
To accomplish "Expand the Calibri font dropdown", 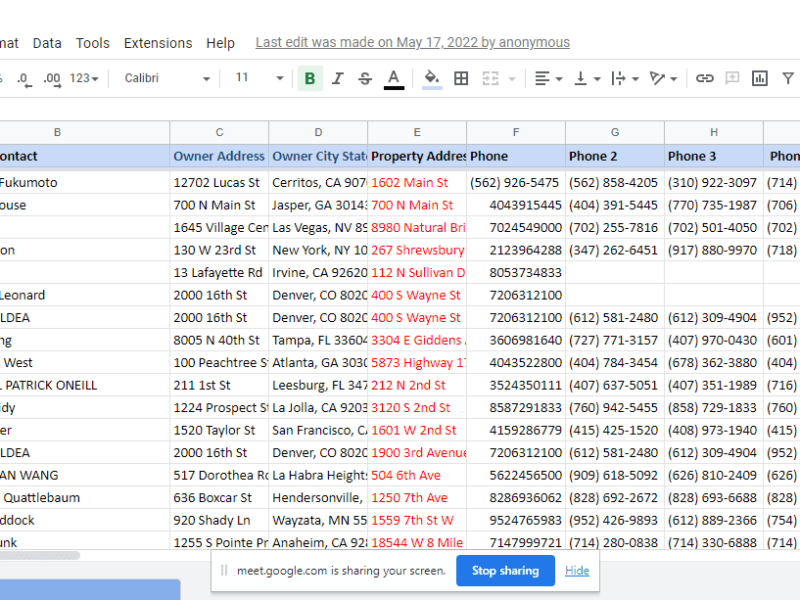I will point(167,78).
